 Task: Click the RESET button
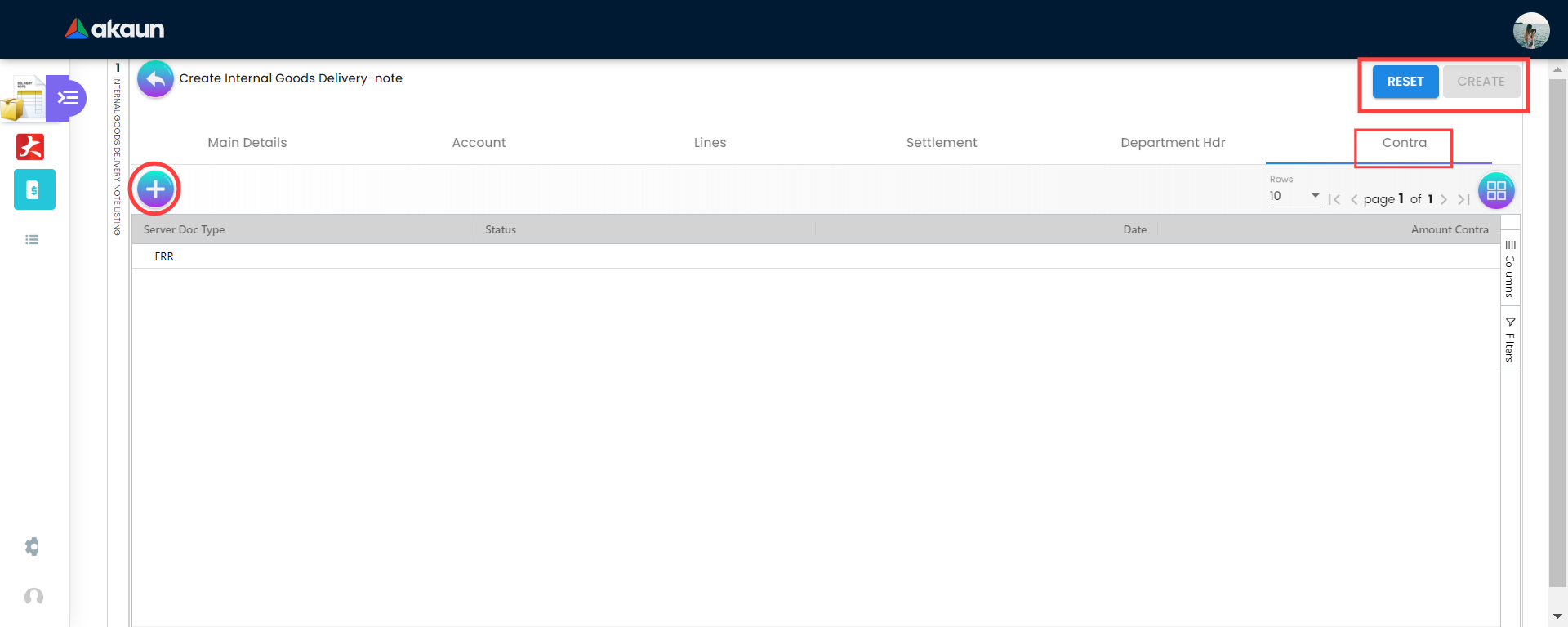point(1405,82)
